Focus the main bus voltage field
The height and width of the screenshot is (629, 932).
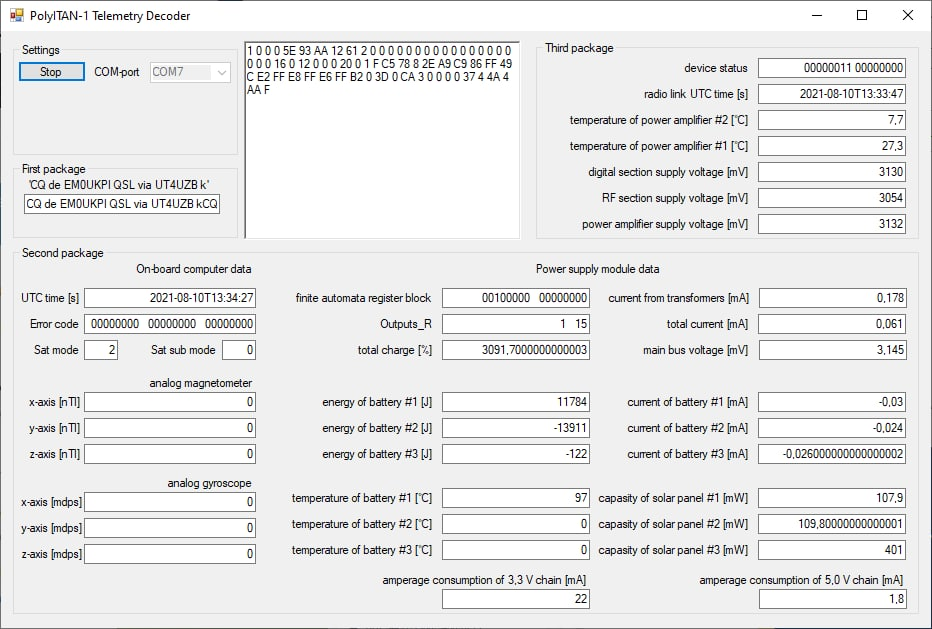pyautogui.click(x=832, y=350)
